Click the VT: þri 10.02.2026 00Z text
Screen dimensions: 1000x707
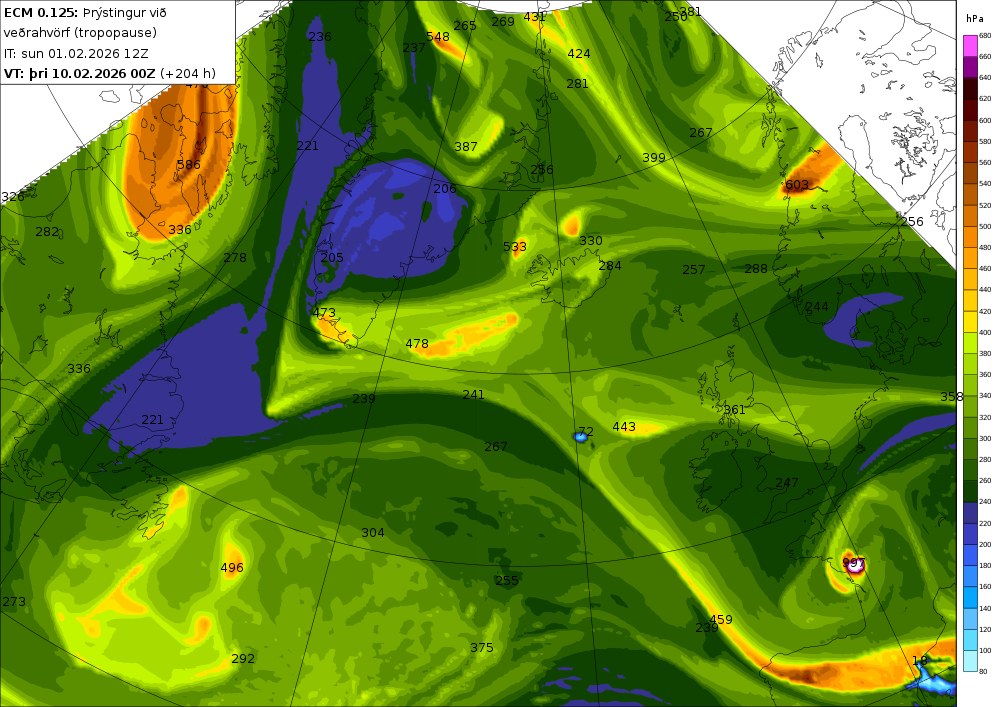pyautogui.click(x=80, y=73)
